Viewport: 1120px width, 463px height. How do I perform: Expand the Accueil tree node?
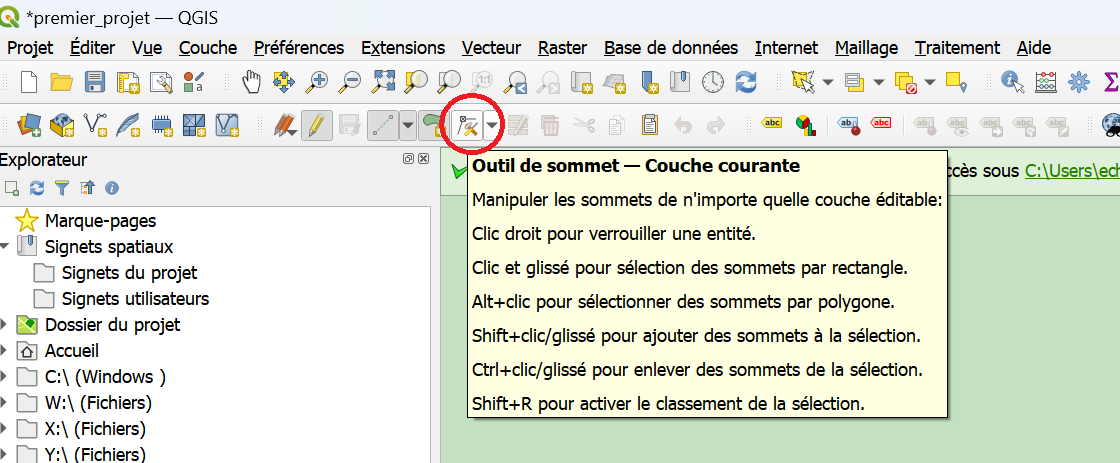tap(4, 351)
